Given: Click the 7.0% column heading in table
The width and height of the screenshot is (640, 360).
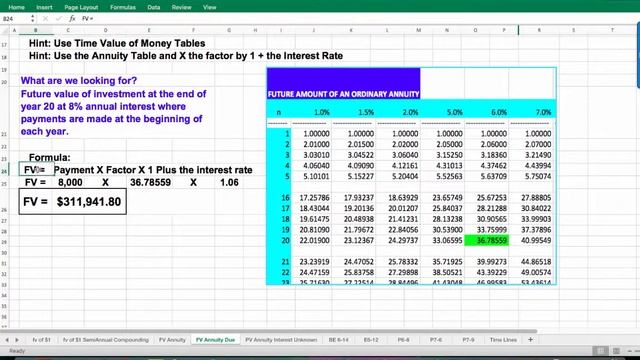Looking at the screenshot, I should click(x=543, y=112).
